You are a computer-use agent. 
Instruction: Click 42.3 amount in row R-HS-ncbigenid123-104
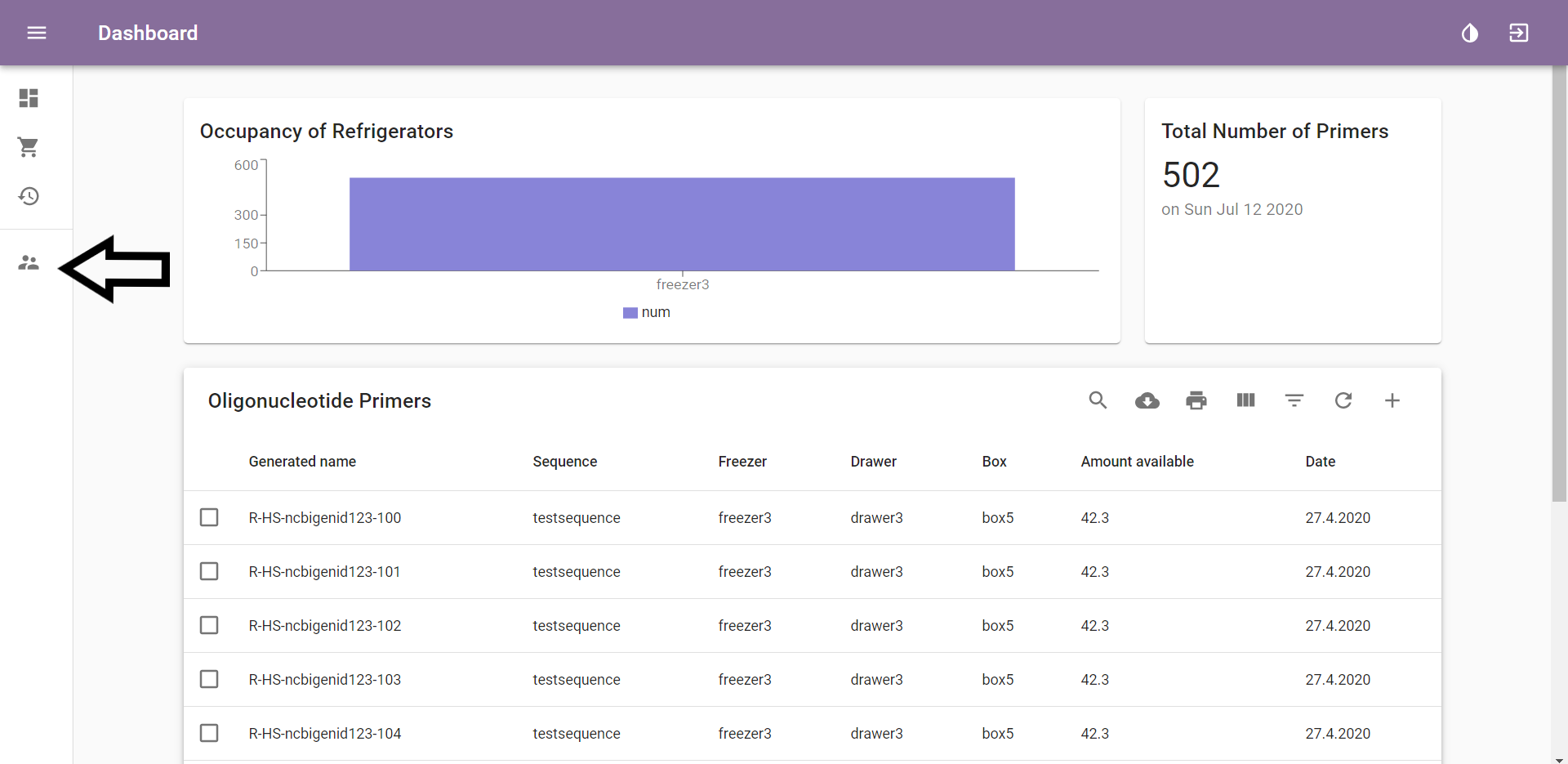(1095, 733)
